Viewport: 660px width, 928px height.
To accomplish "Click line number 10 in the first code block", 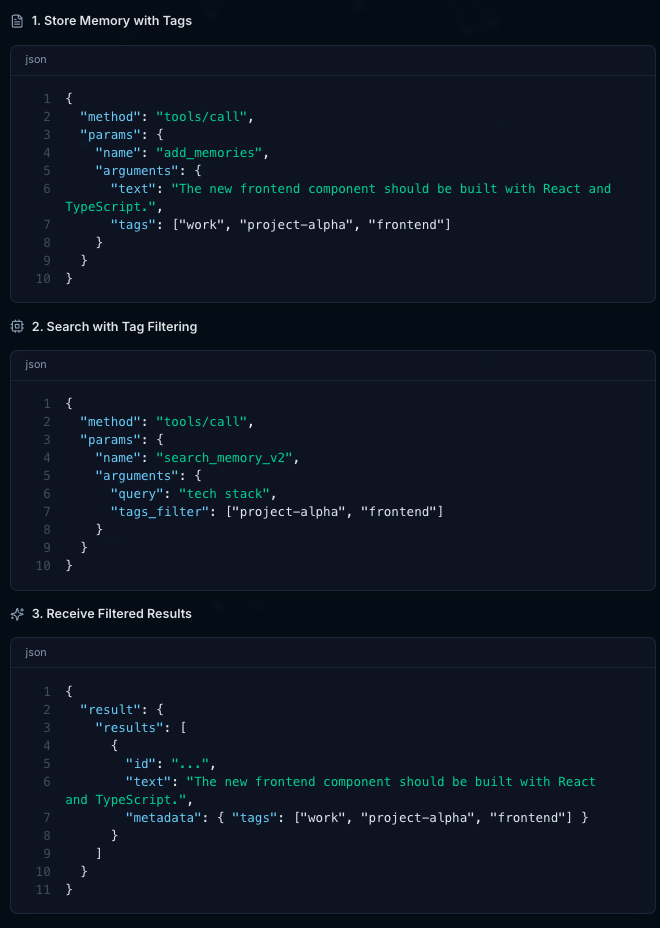I will (43, 279).
